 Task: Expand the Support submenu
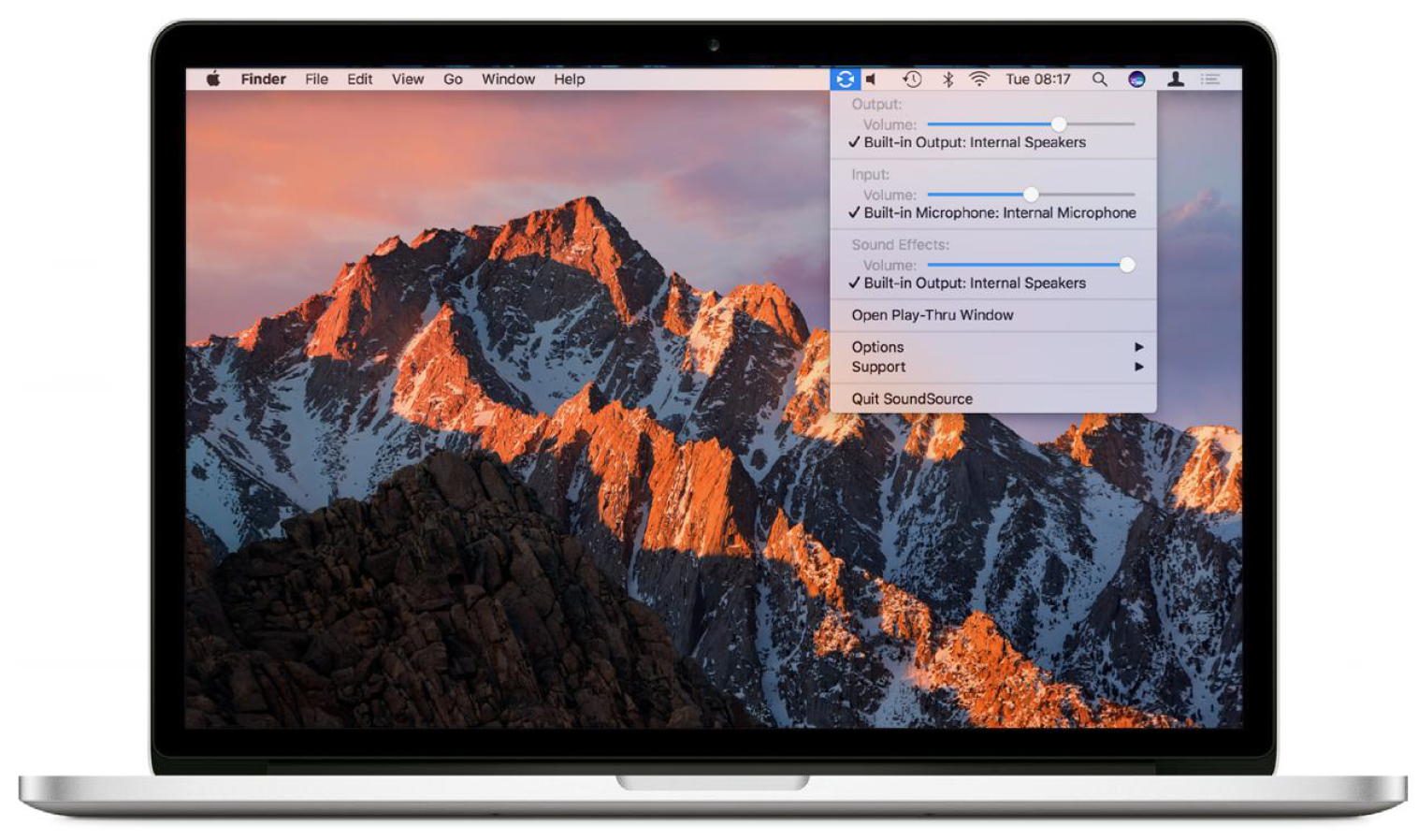point(993,367)
